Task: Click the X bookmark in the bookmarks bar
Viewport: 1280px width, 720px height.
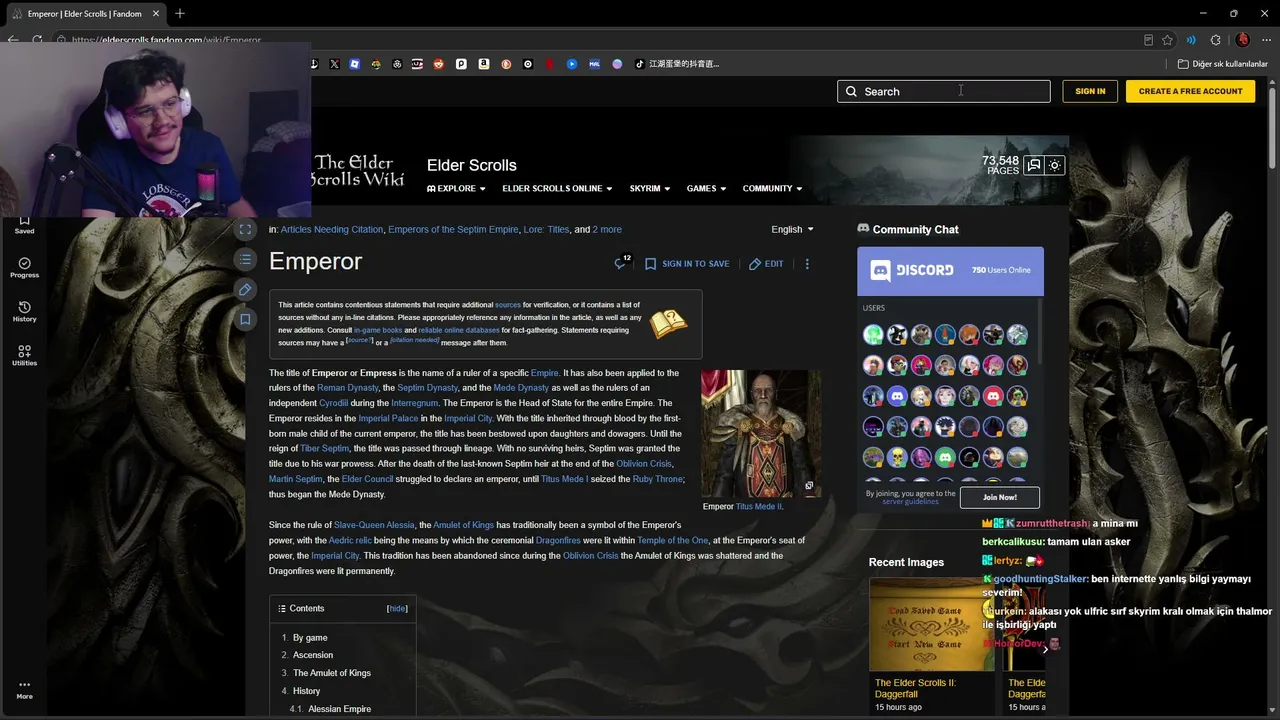Action: click(x=334, y=64)
